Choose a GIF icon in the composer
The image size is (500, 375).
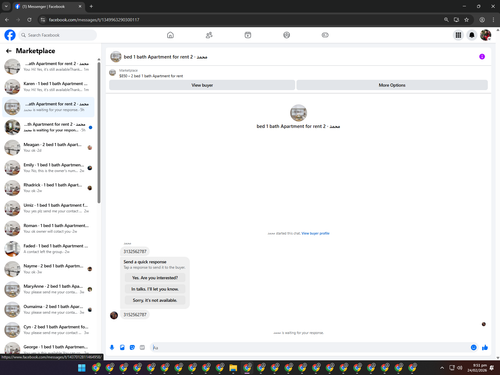coord(142,347)
